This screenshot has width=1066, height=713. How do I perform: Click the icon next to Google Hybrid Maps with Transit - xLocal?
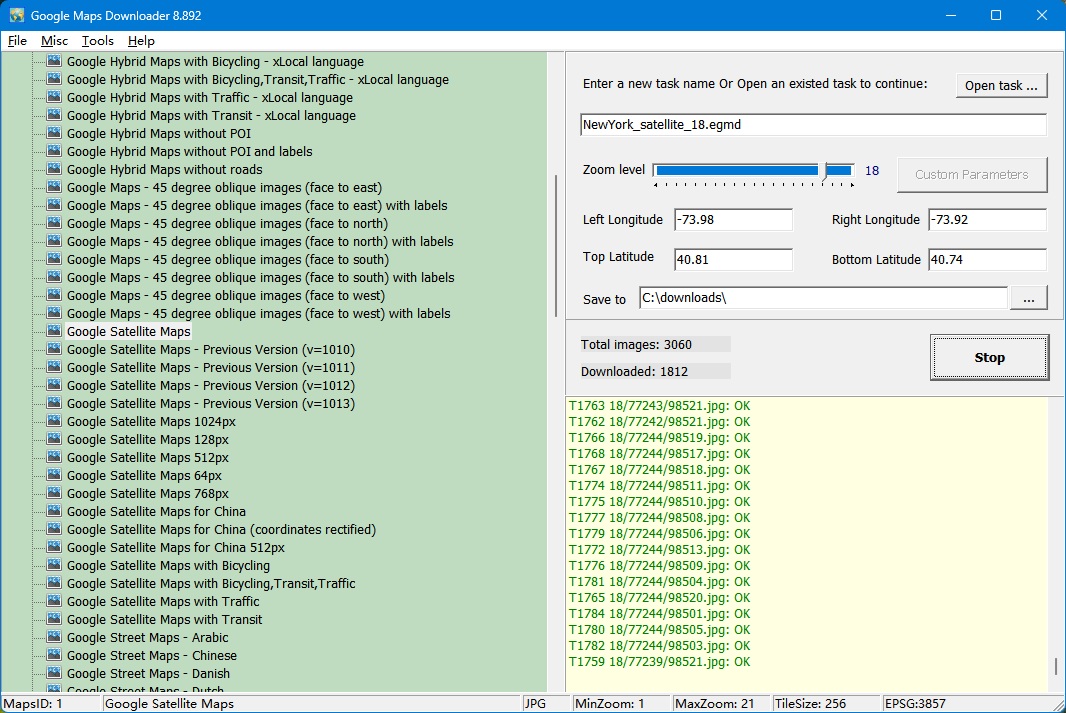click(54, 116)
